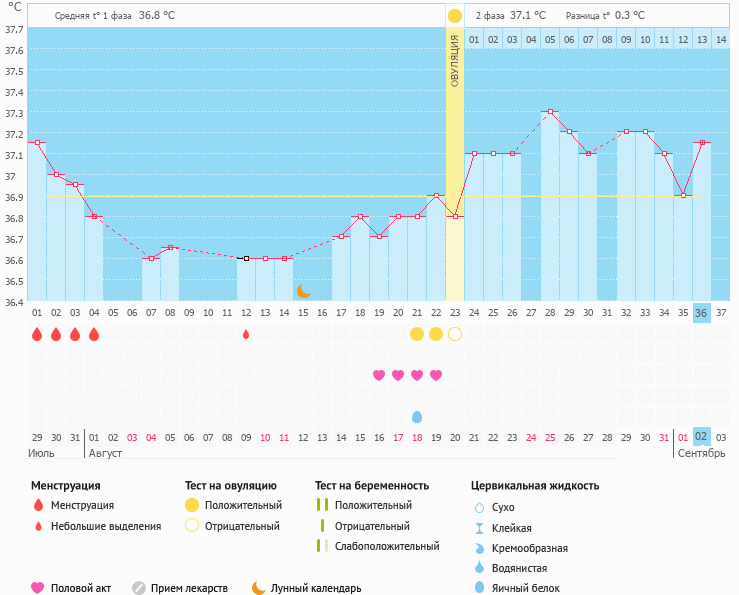Select the highlighted date 02 in Сентябрь
The height and width of the screenshot is (595, 739).
(702, 437)
